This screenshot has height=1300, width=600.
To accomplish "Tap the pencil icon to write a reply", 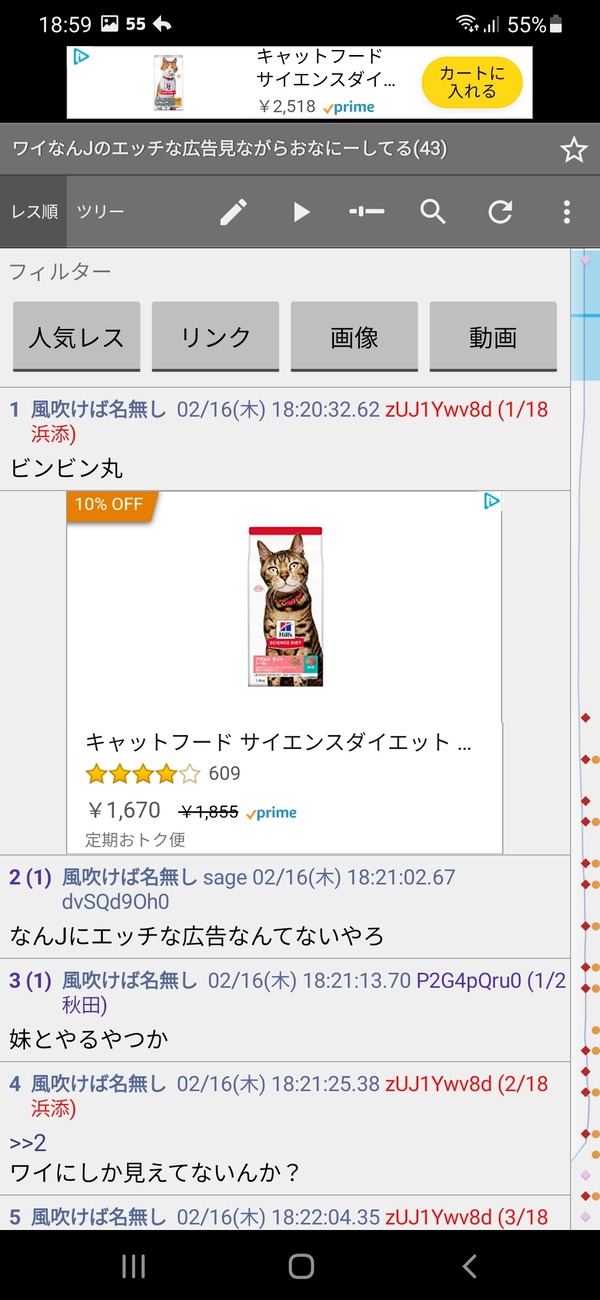I will [x=233, y=212].
